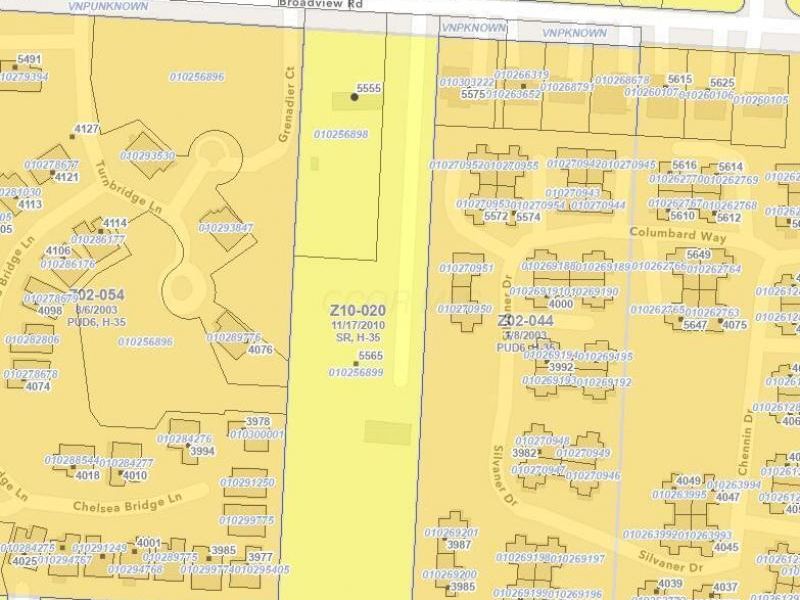800x600 pixels.
Task: Select parcel number 010256898
Action: (341, 134)
